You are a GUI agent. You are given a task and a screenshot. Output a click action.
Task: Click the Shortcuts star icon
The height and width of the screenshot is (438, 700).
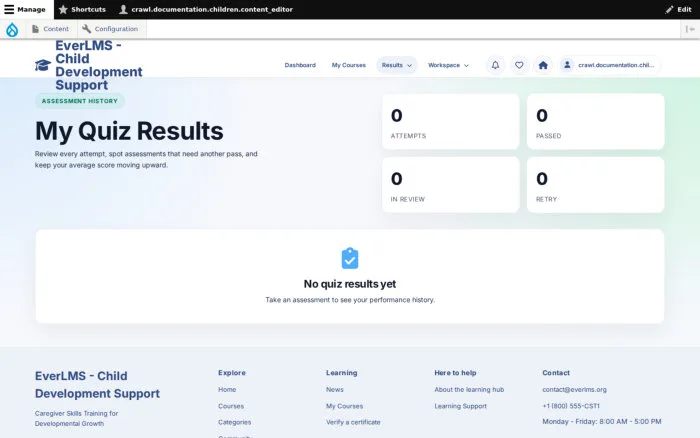click(x=63, y=9)
